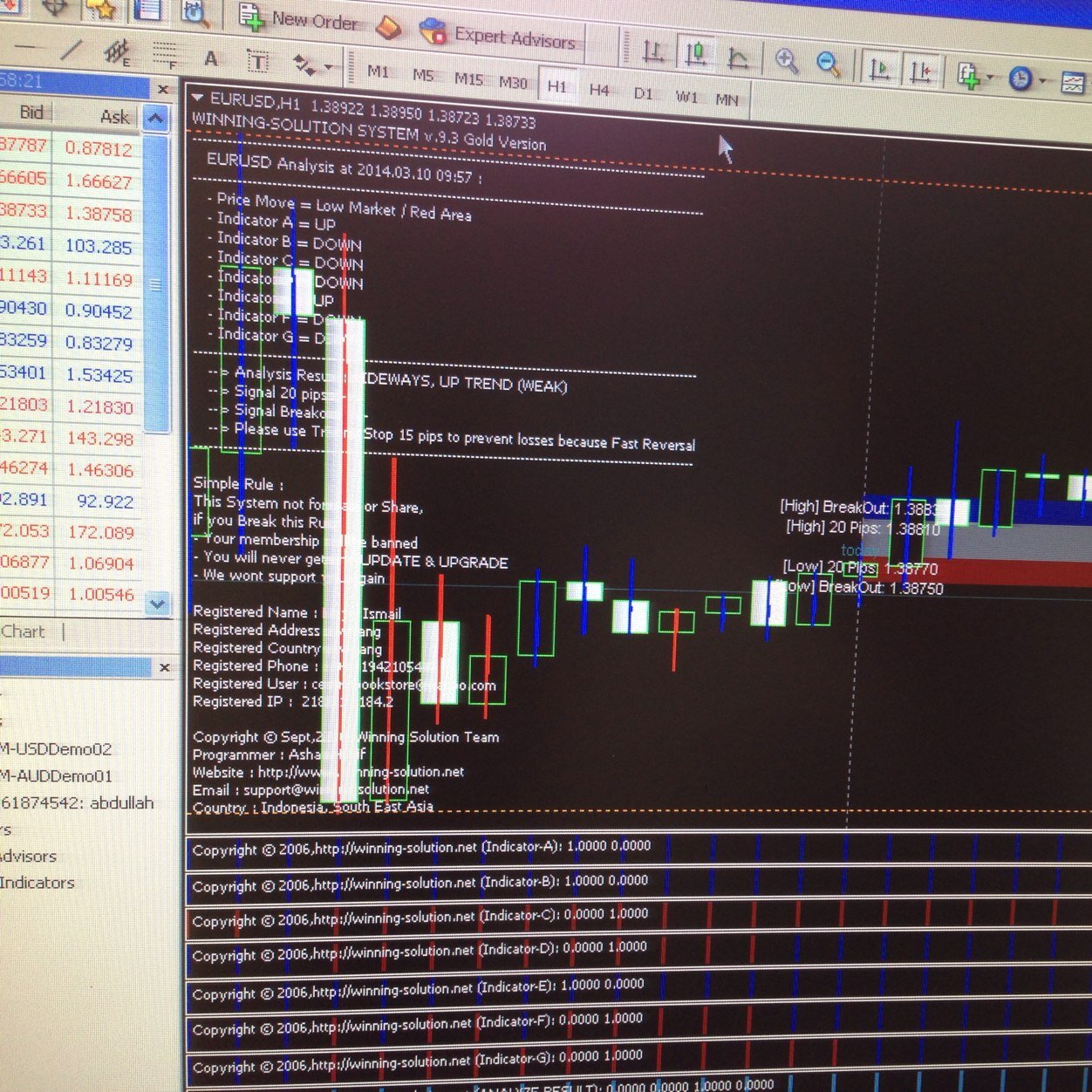Switch timeframe to H4

[599, 89]
